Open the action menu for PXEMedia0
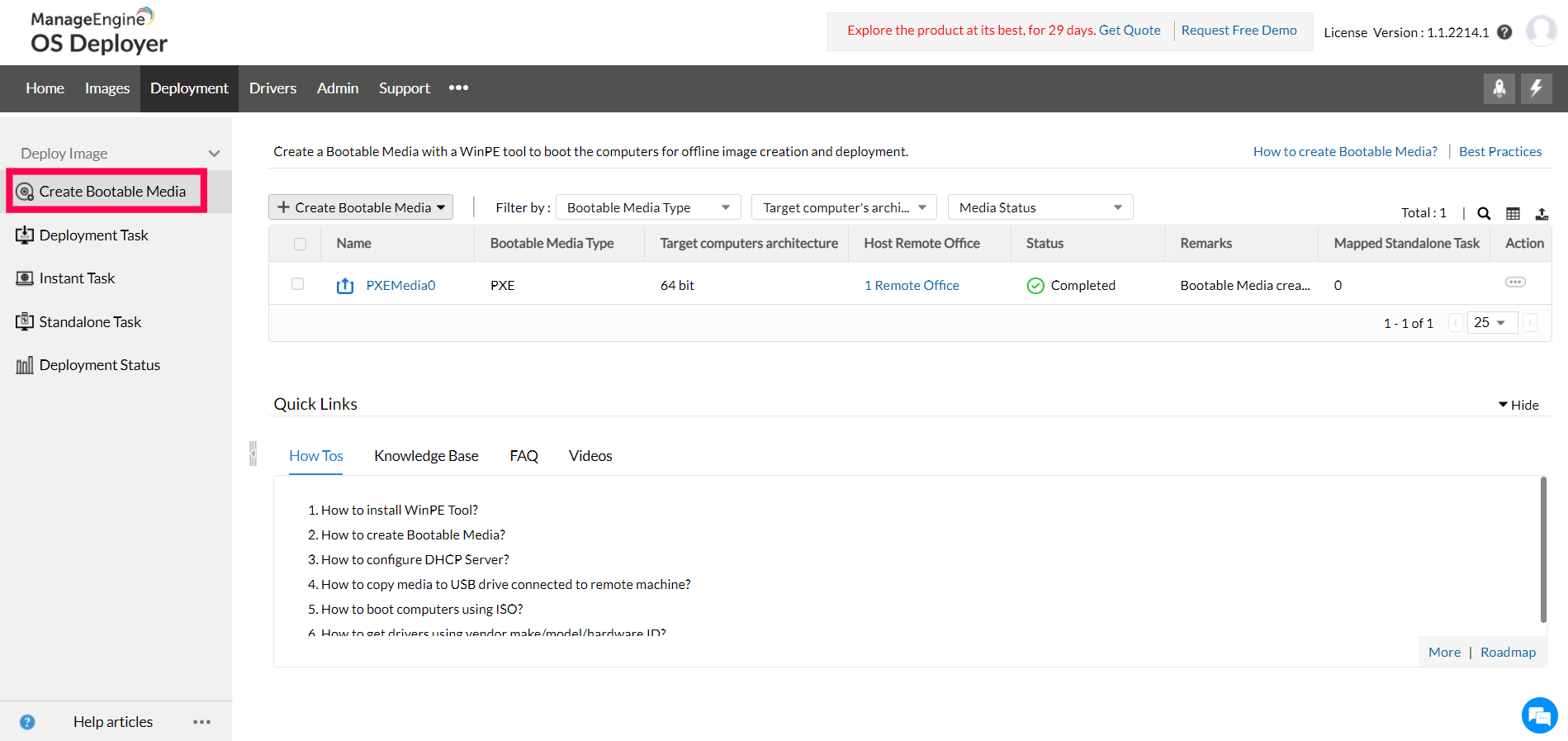1568x741 pixels. point(1515,283)
